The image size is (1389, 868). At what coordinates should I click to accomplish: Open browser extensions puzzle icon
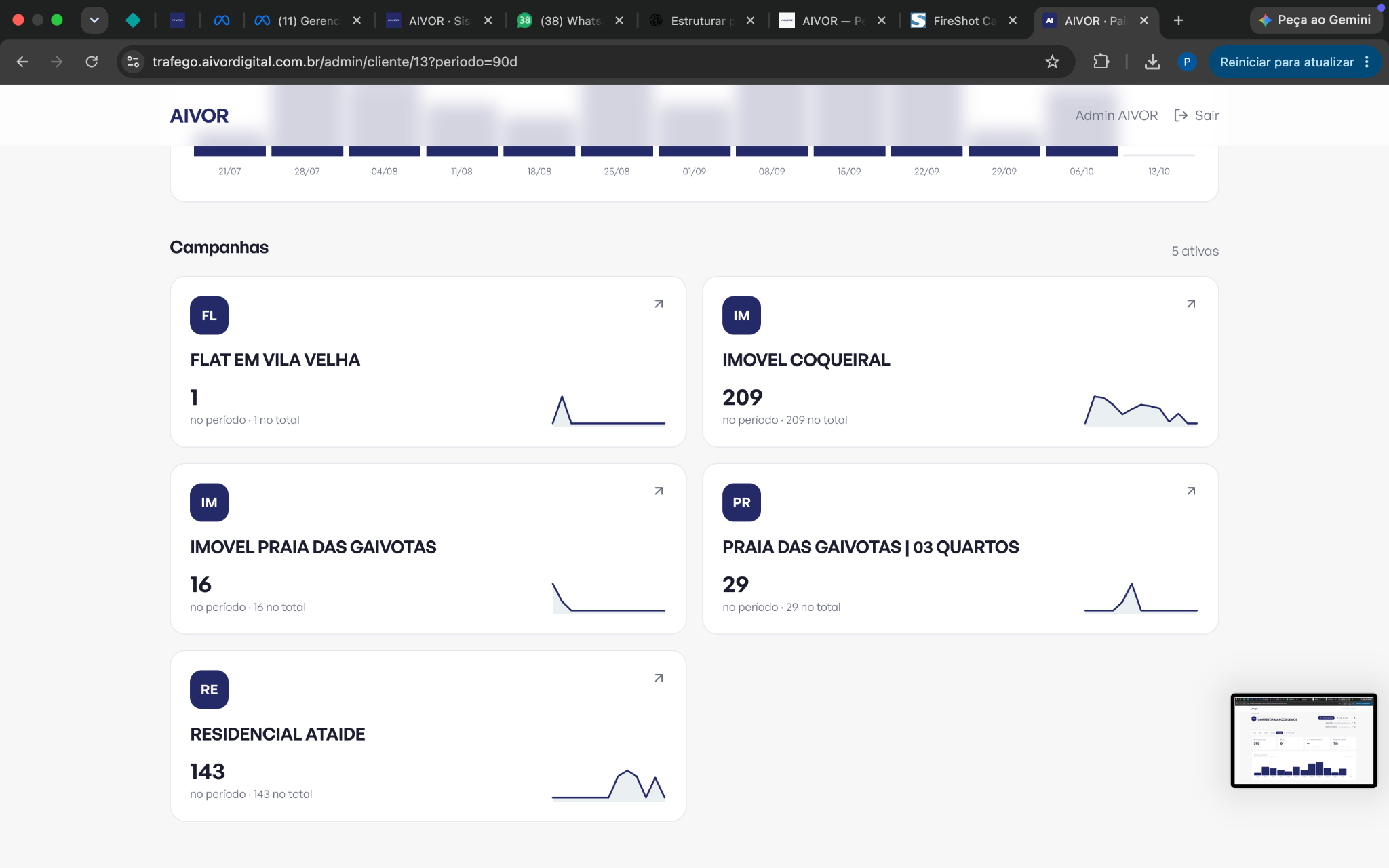[x=1101, y=62]
